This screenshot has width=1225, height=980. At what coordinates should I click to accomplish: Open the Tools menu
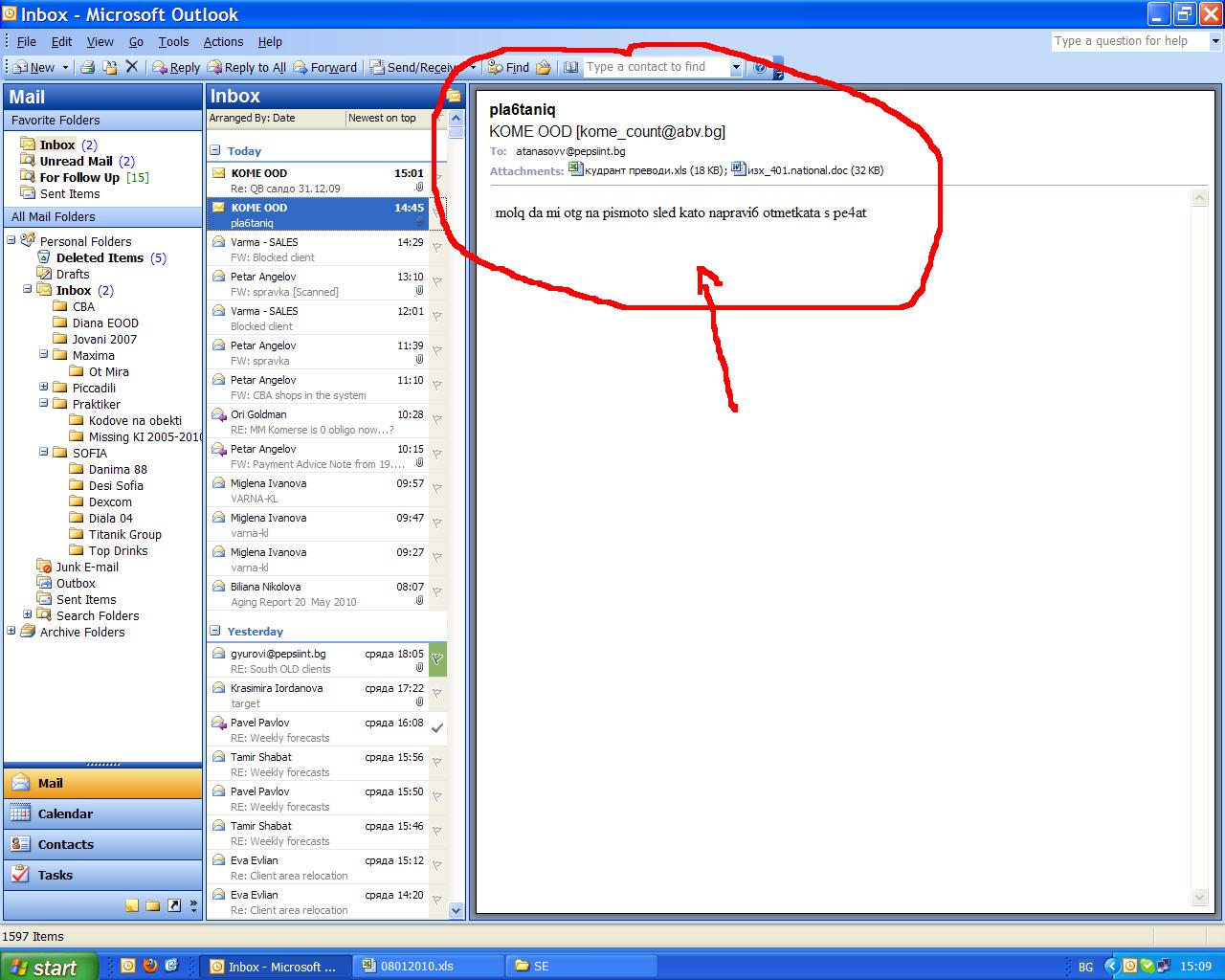point(173,41)
